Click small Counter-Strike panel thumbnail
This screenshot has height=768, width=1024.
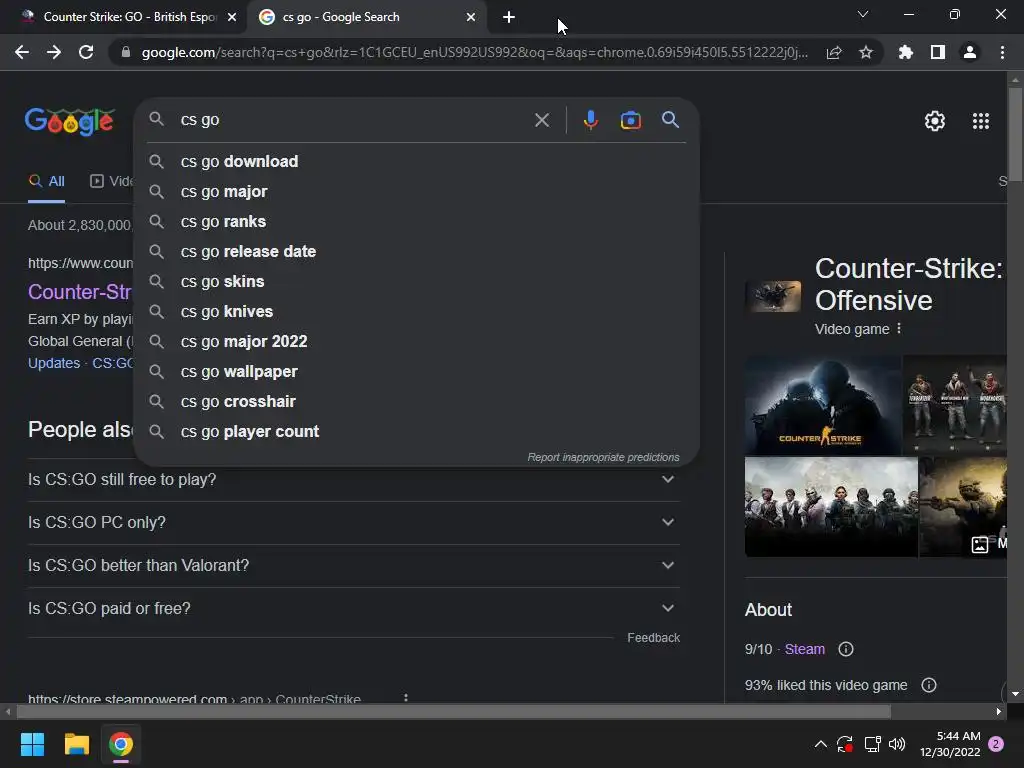(x=773, y=296)
